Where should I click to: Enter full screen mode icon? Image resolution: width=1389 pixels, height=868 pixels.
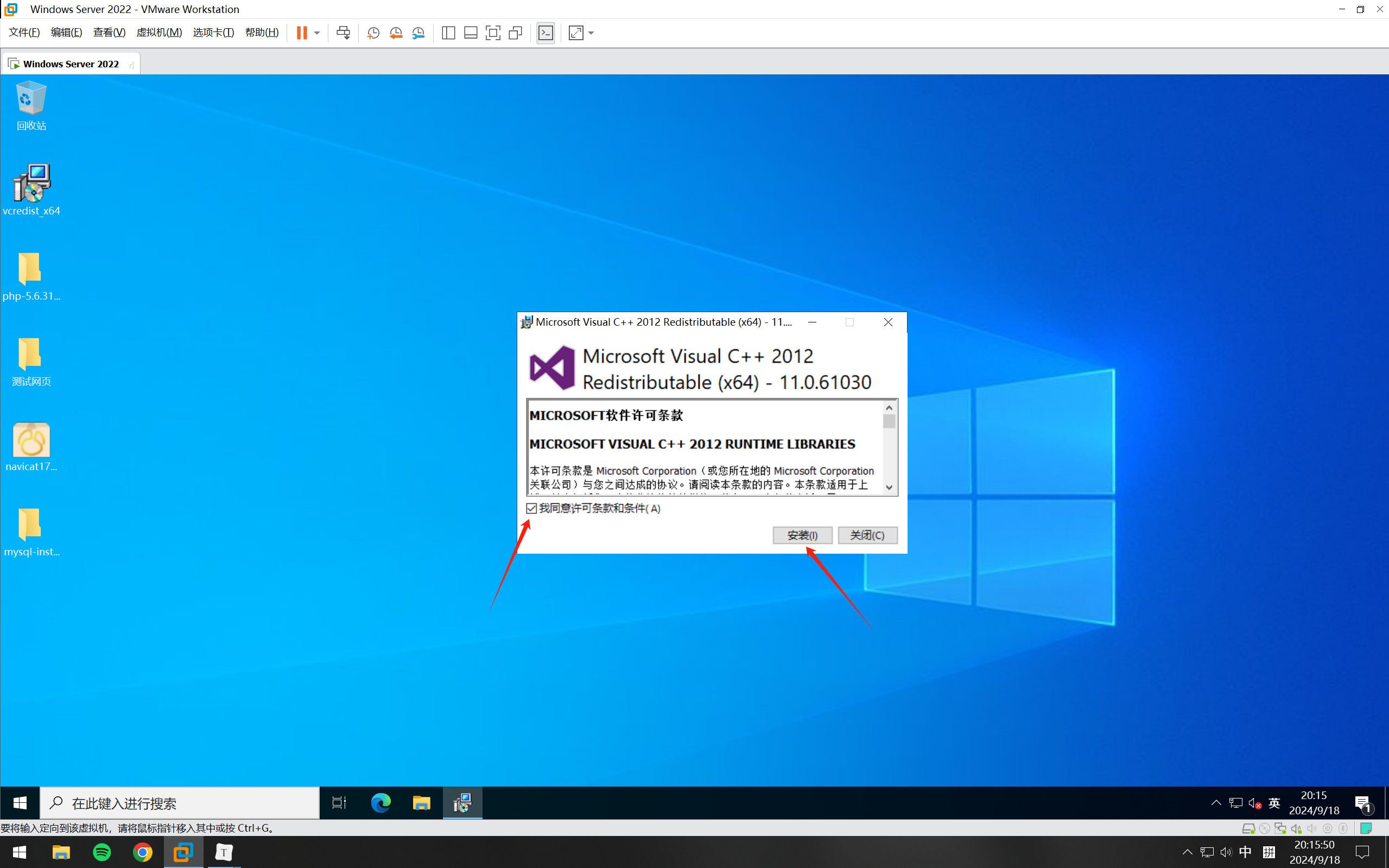492,33
